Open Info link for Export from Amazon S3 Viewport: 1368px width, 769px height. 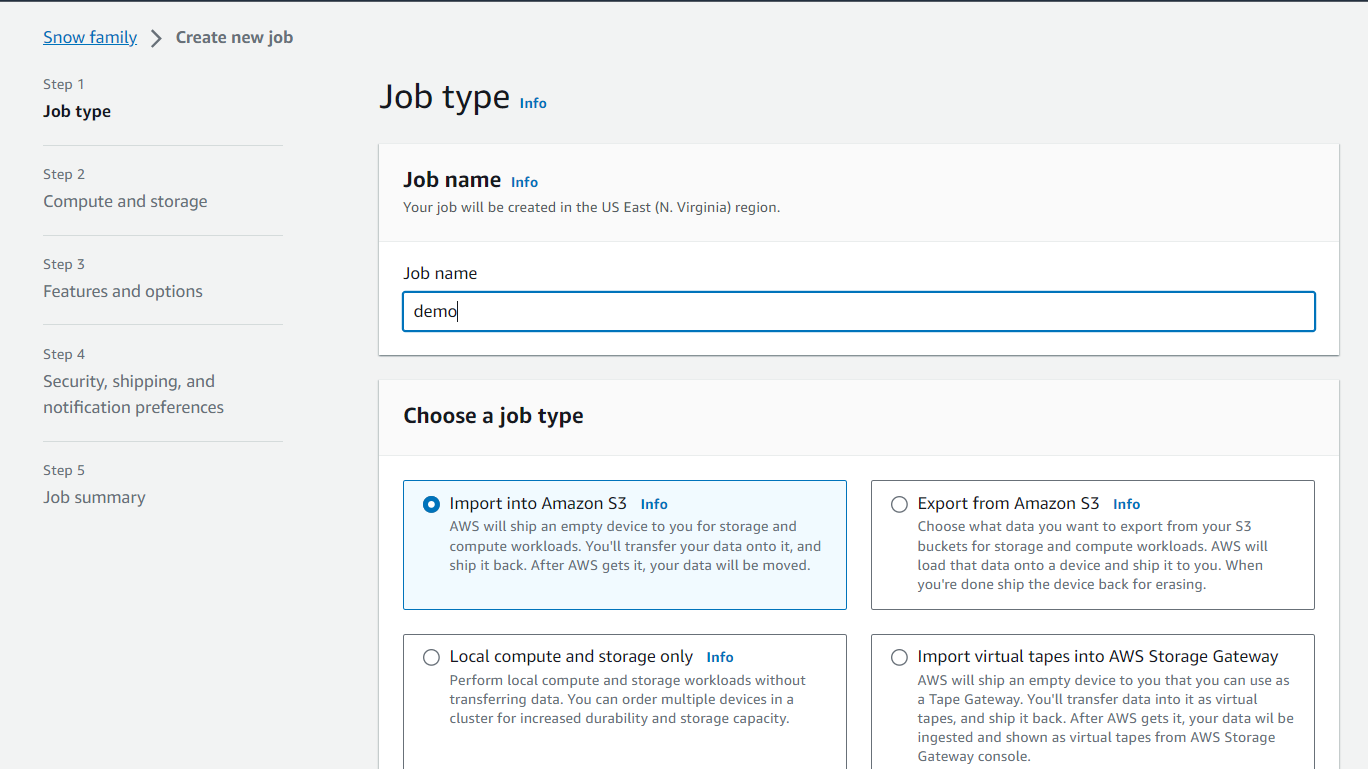(x=1126, y=505)
